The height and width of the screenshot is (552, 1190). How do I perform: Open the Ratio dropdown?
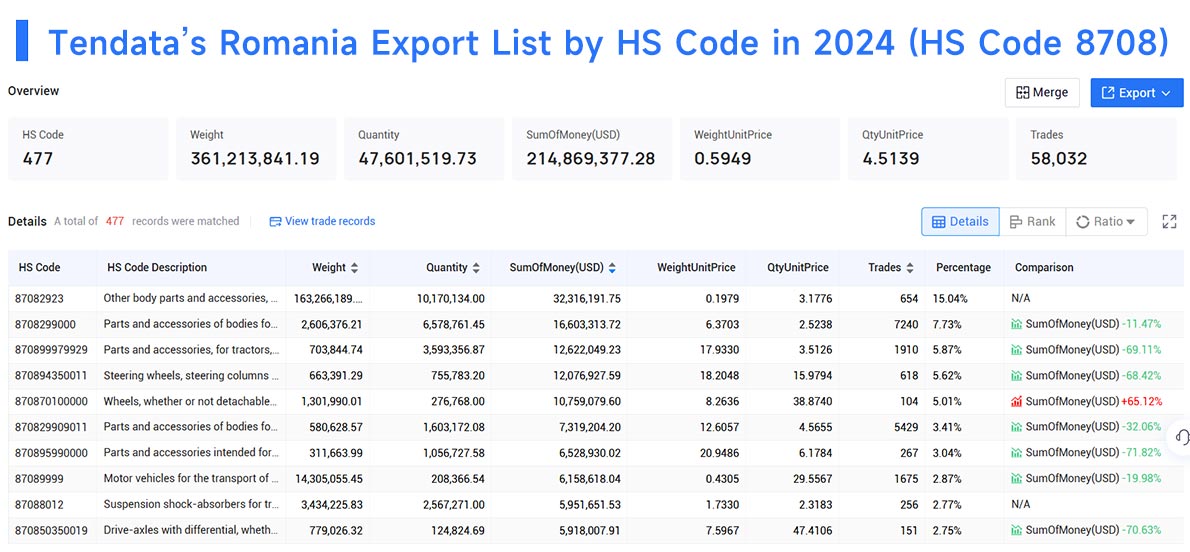(x=1107, y=222)
